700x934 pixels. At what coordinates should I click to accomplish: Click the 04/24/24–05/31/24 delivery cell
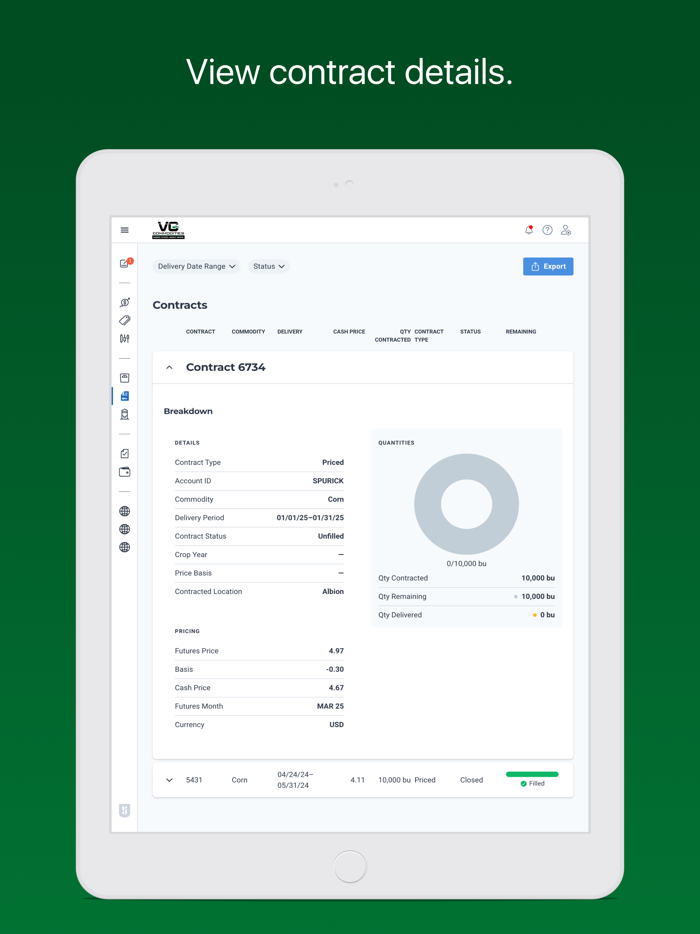[295, 780]
